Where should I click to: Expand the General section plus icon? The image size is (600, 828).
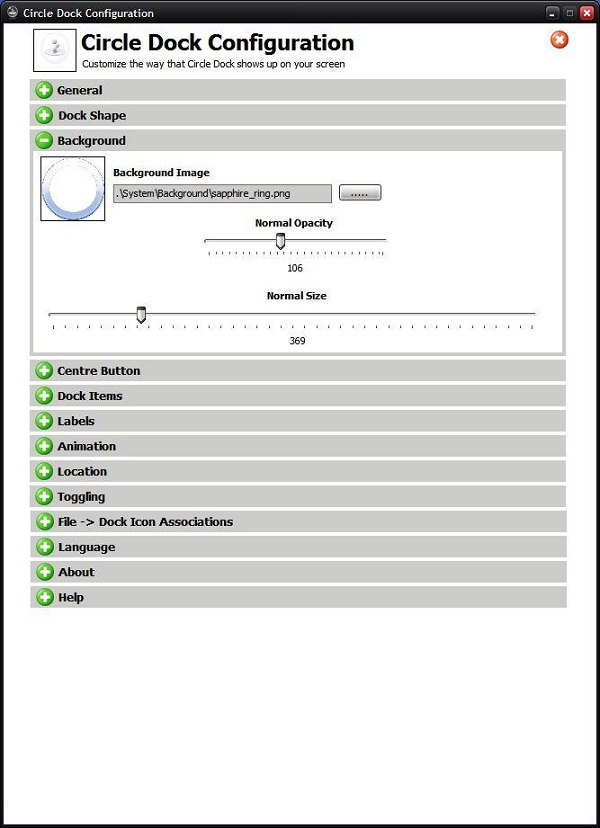(44, 90)
